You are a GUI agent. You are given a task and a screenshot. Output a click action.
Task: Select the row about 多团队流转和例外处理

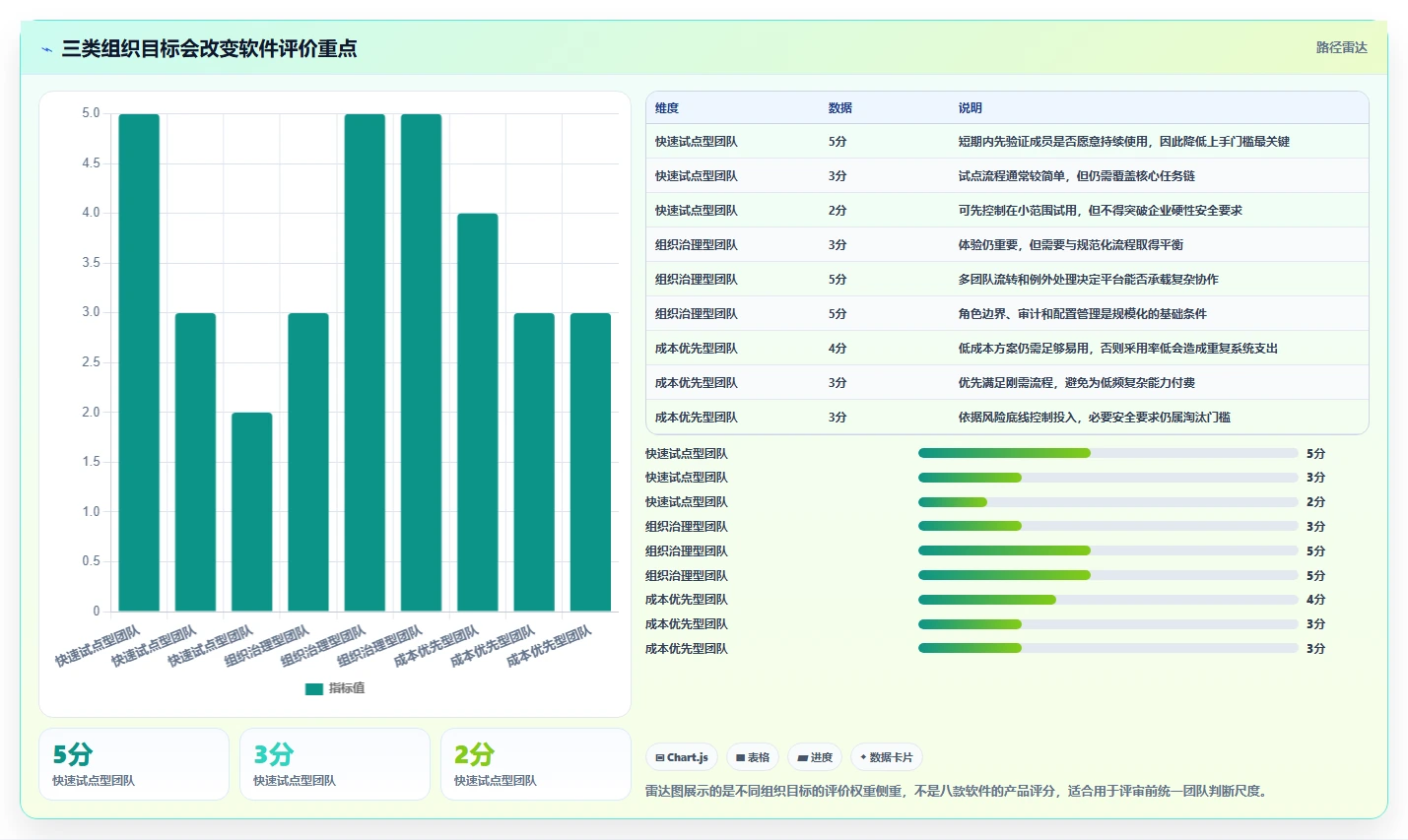pos(1007,280)
